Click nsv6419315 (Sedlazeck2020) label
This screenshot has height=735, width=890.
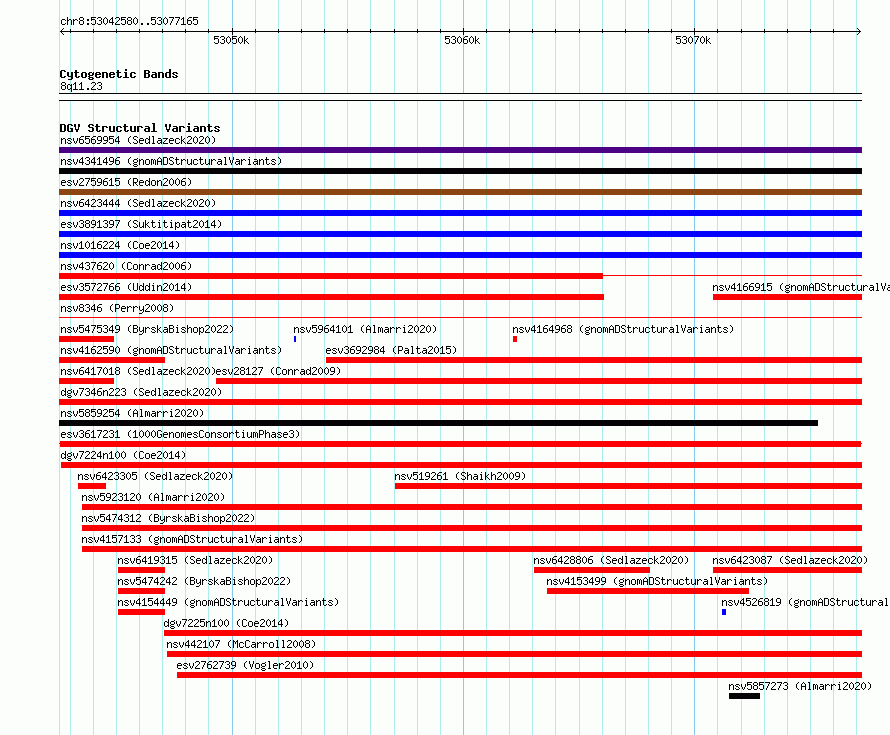[195, 560]
